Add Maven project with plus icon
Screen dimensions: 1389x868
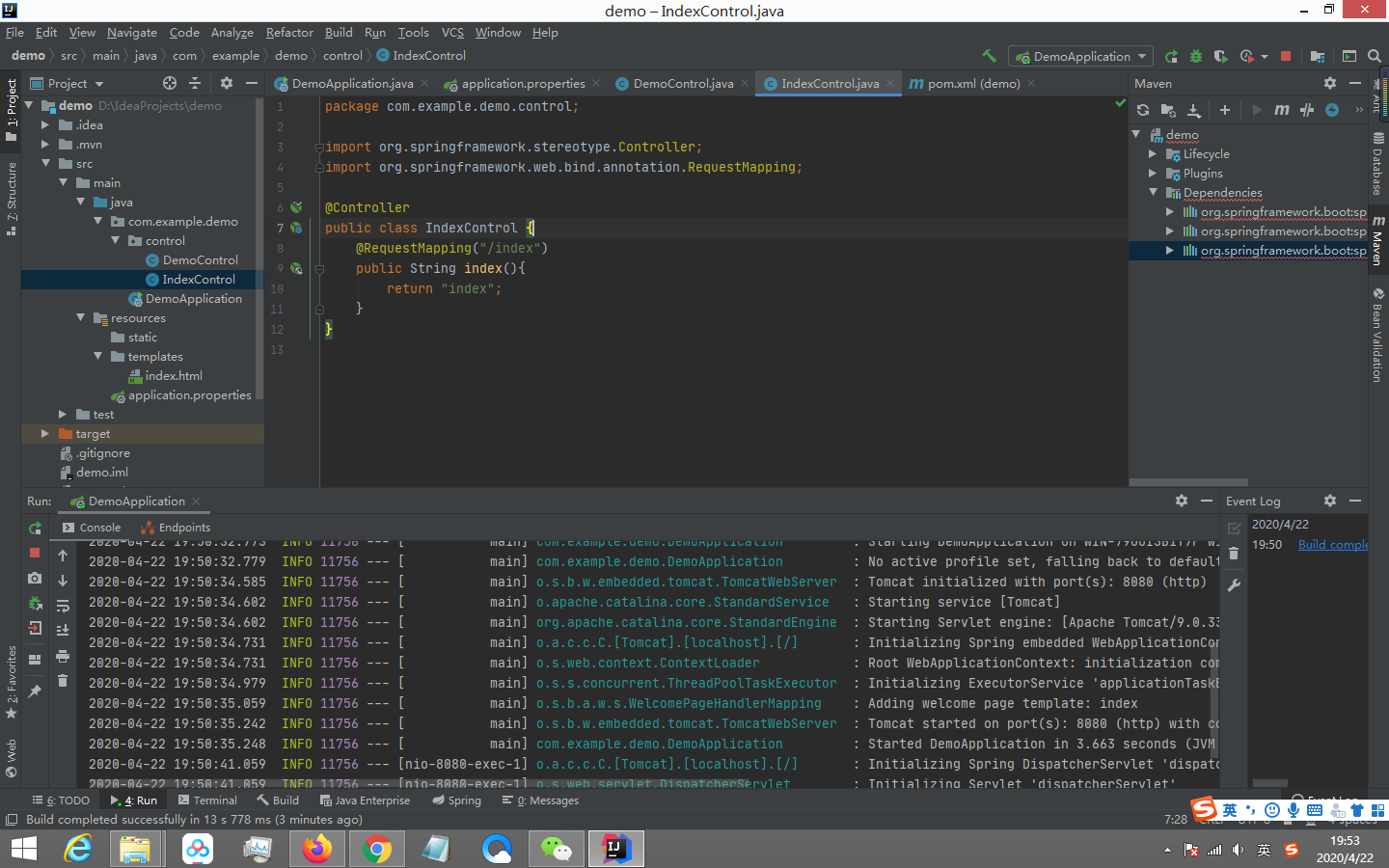(x=1225, y=110)
